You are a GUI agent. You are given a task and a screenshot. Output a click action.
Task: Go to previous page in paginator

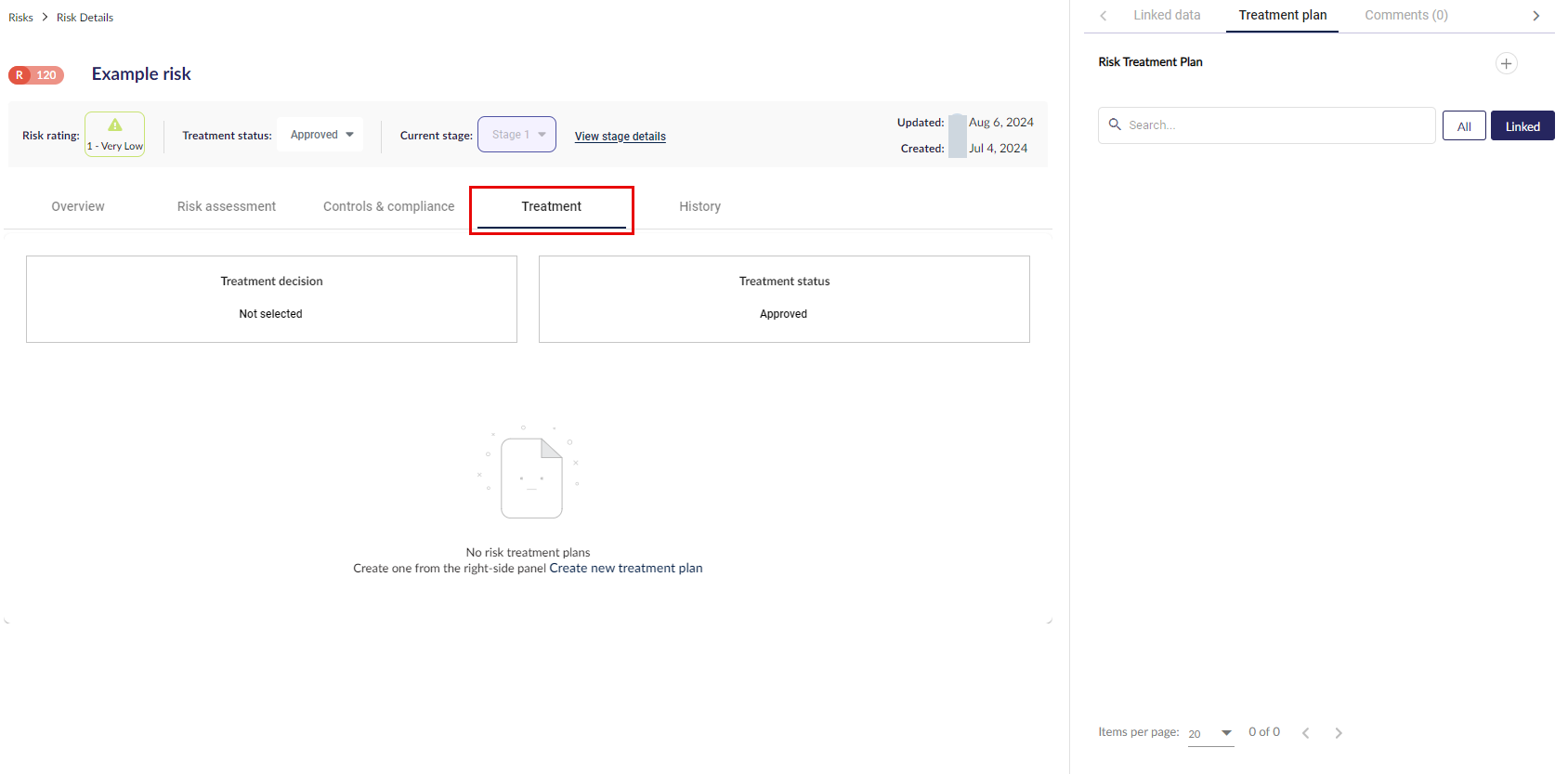coord(1306,733)
